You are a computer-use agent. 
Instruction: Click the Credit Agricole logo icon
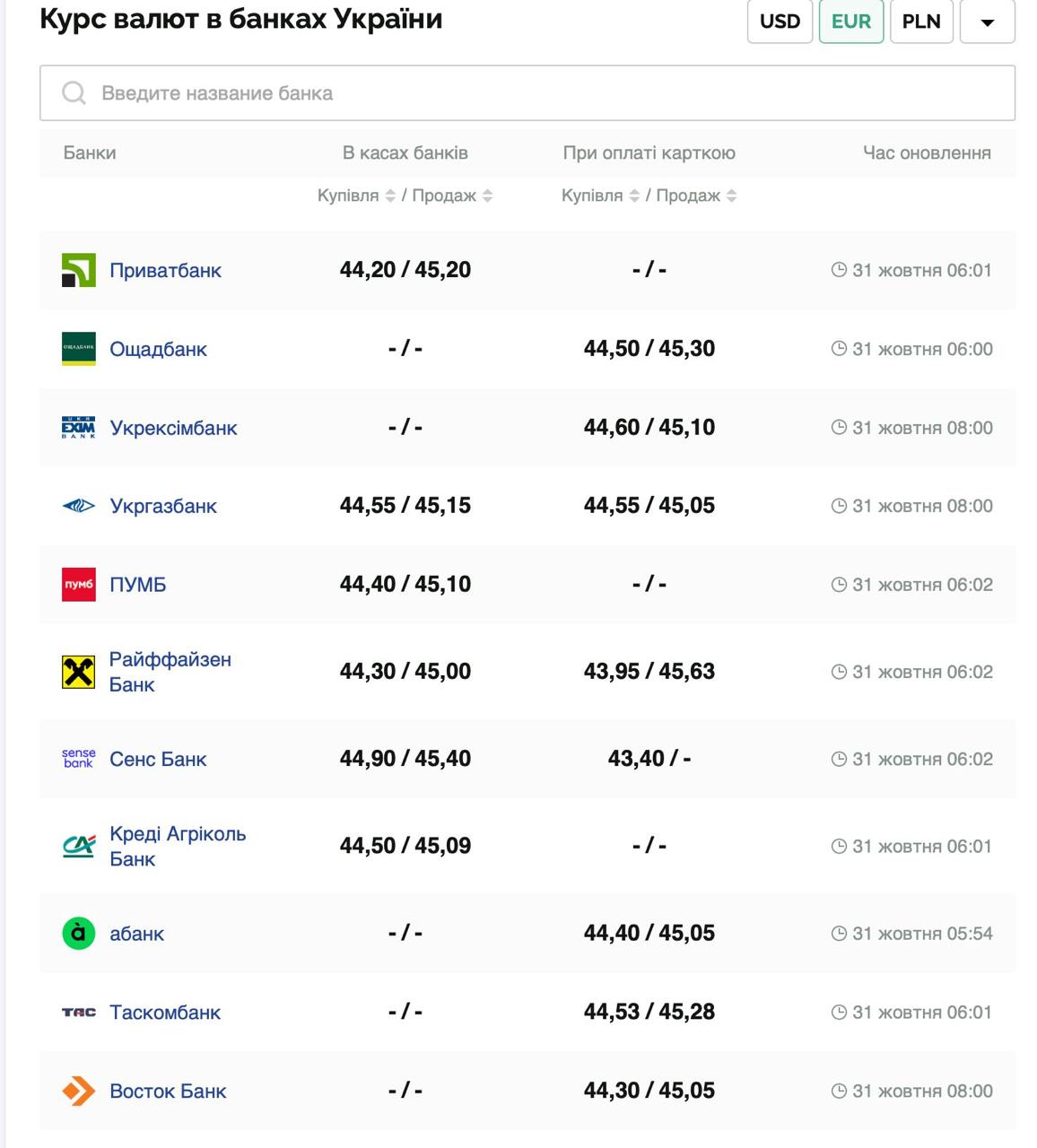tap(78, 846)
